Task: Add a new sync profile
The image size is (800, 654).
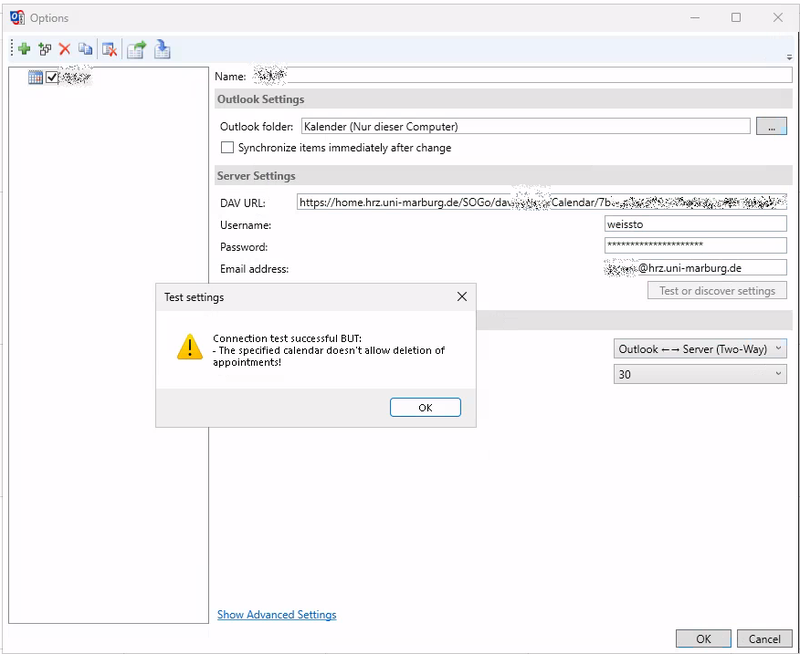Action: click(x=24, y=48)
